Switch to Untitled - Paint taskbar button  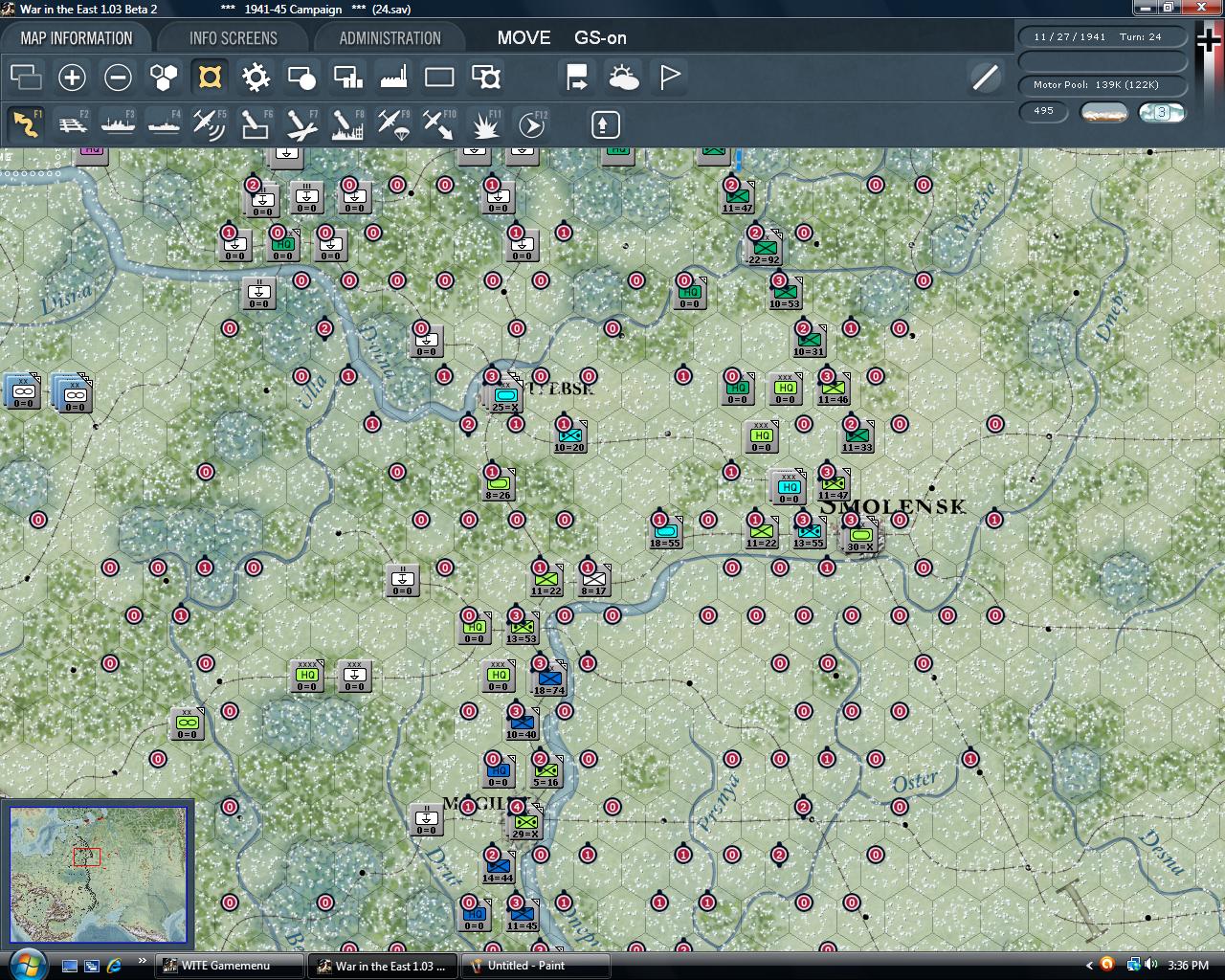(x=535, y=966)
